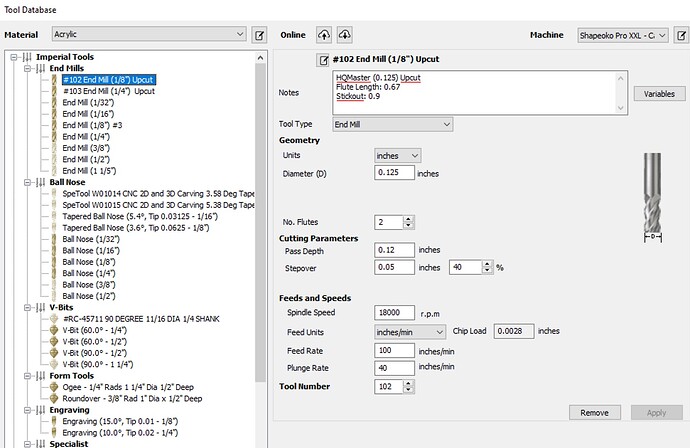Screen dimensions: 690x448
Task: Increase the Stepover percentage
Action: coord(487,264)
